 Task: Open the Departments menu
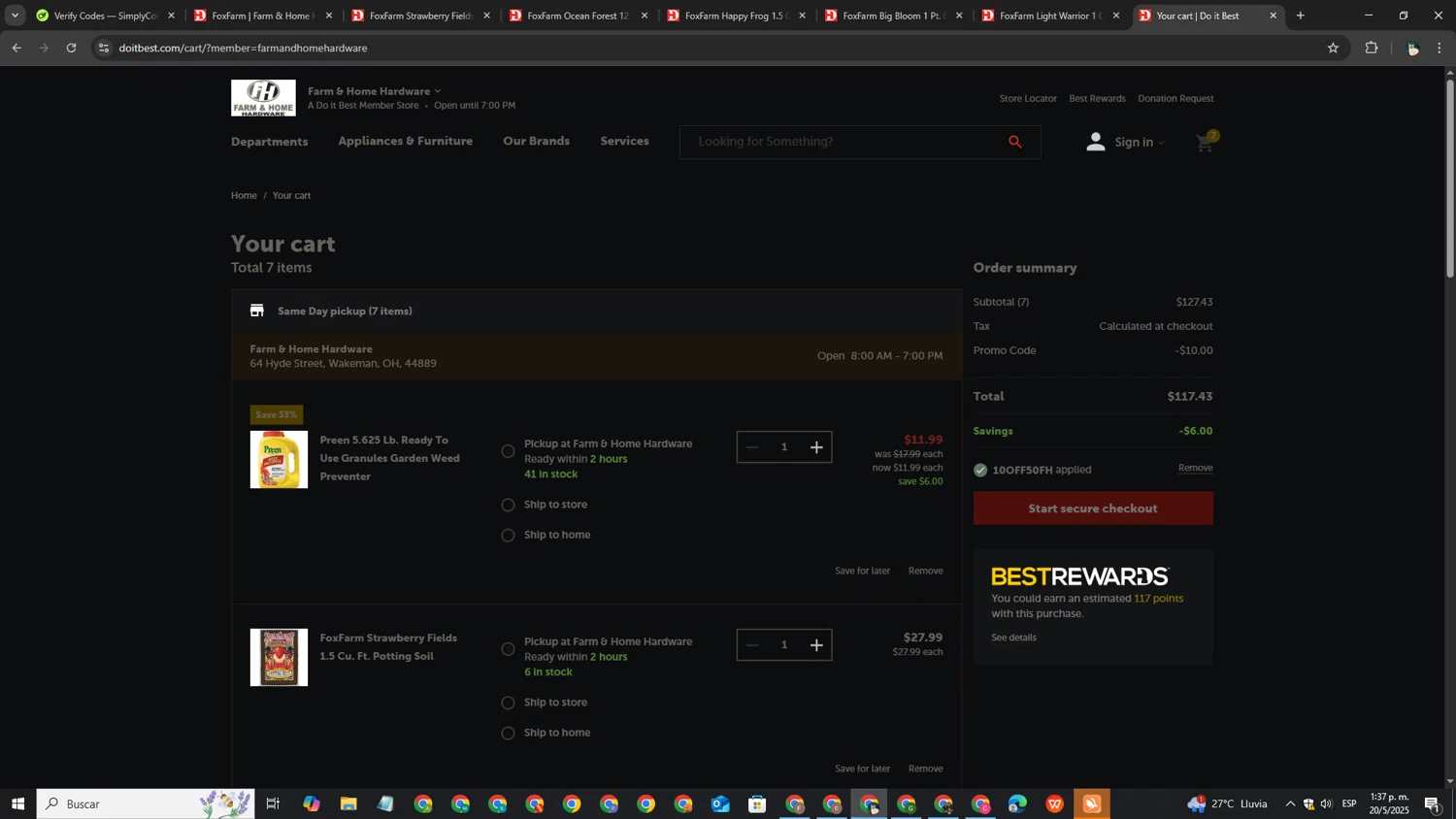point(269,142)
